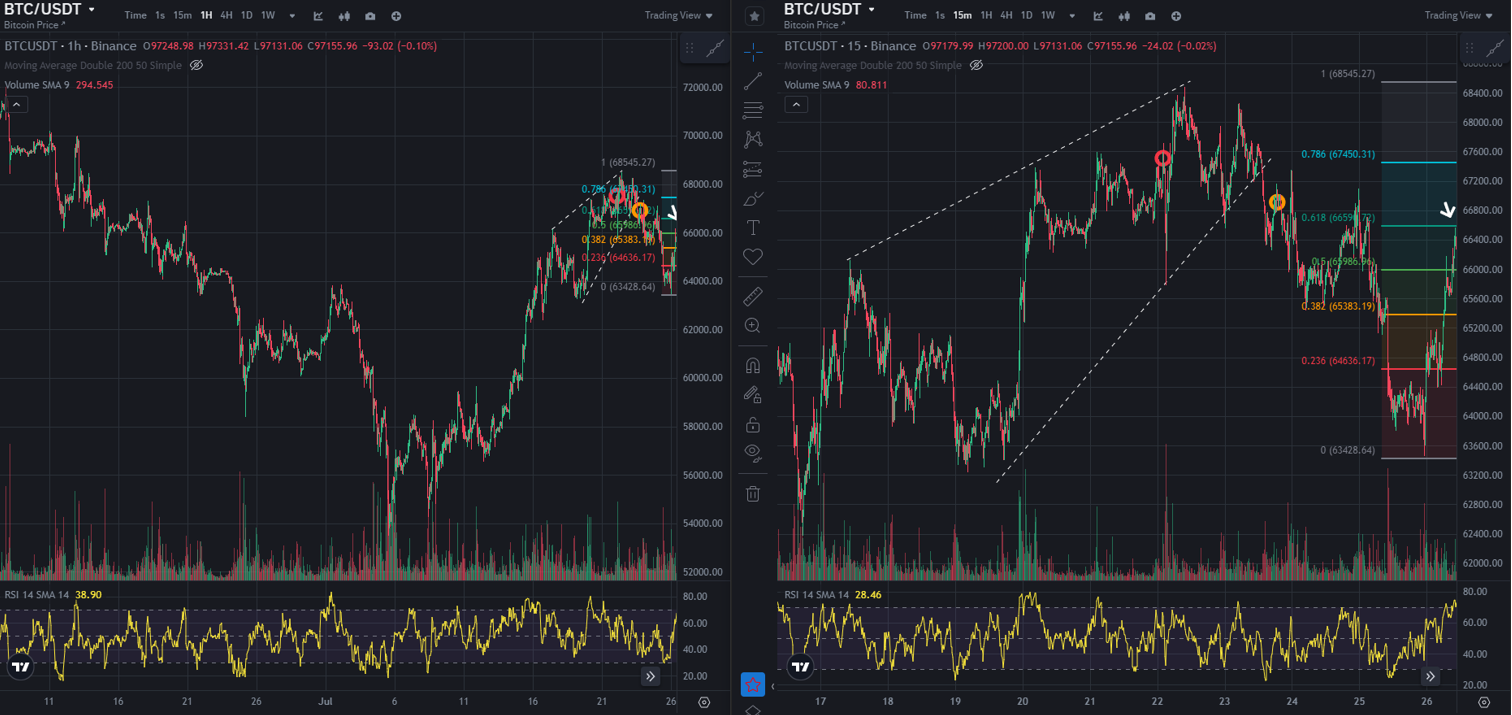Viewport: 1512px width, 715px height.
Task: Open the Fibonacci retracement tool group
Action: click(x=753, y=110)
